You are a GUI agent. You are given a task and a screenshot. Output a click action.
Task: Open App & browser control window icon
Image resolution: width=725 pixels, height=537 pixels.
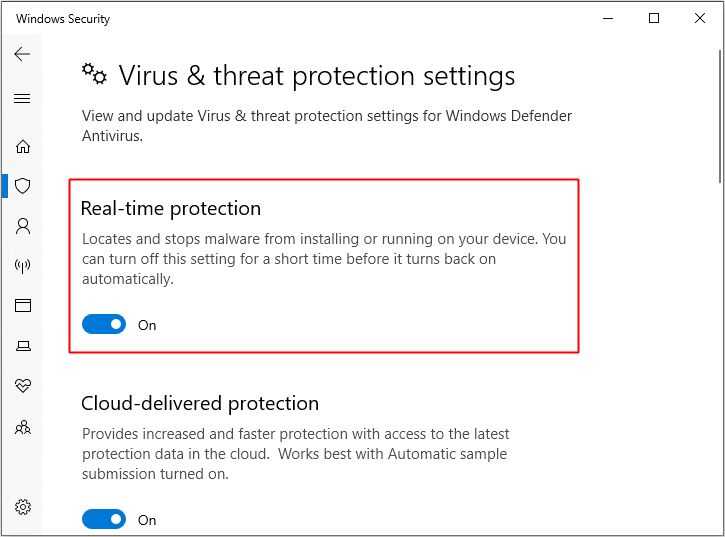[x=23, y=306]
